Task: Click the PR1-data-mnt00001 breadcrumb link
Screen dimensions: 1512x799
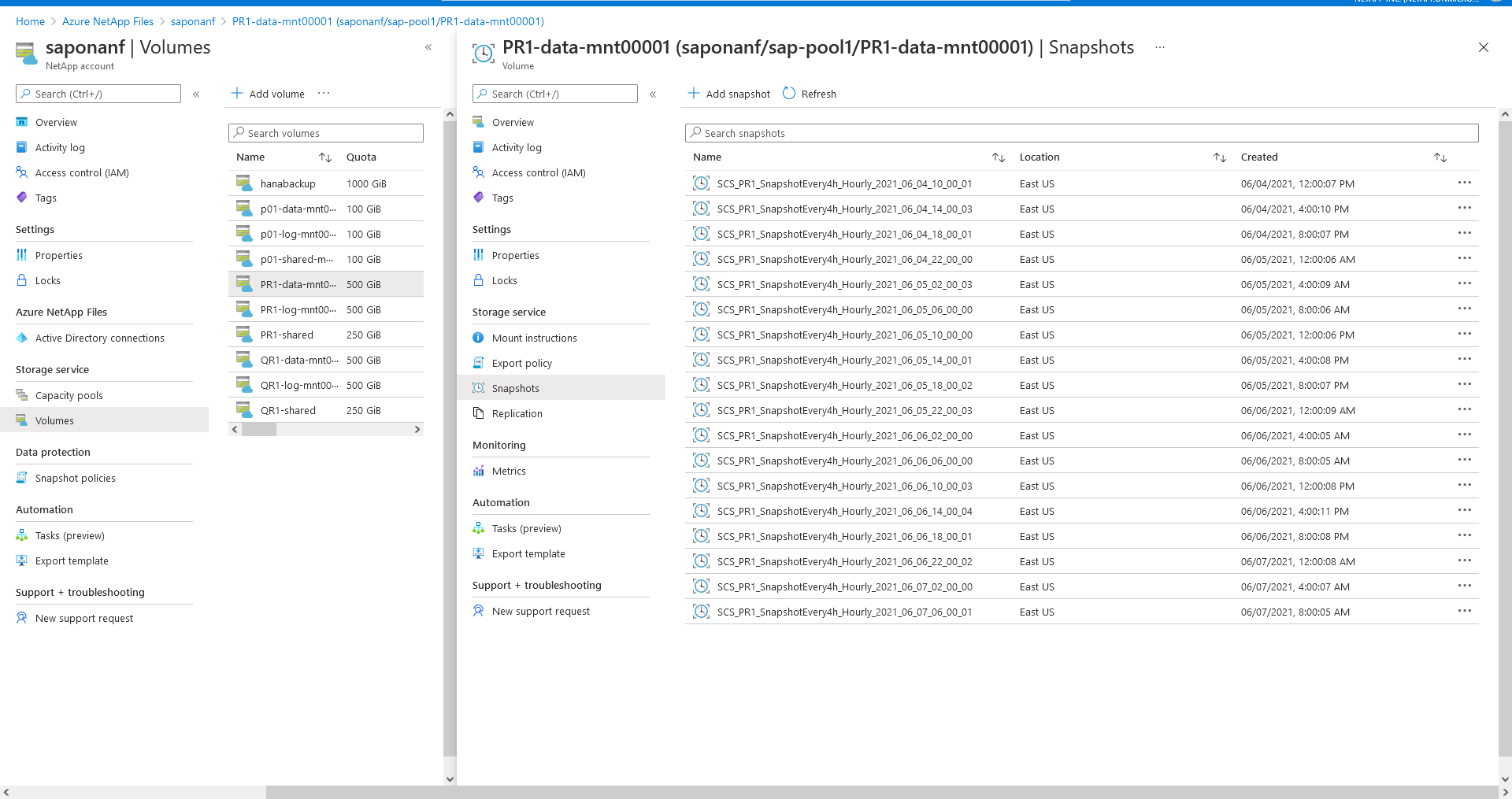Action: 388,21
